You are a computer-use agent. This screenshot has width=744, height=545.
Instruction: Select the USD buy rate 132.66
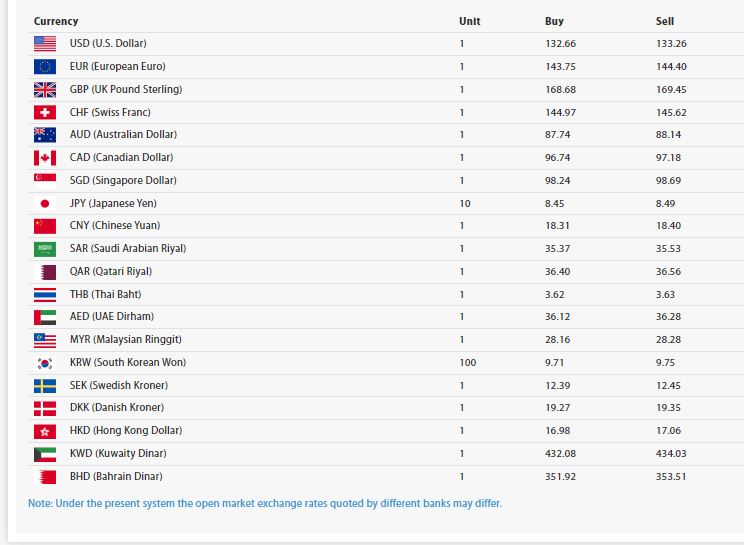(x=560, y=44)
